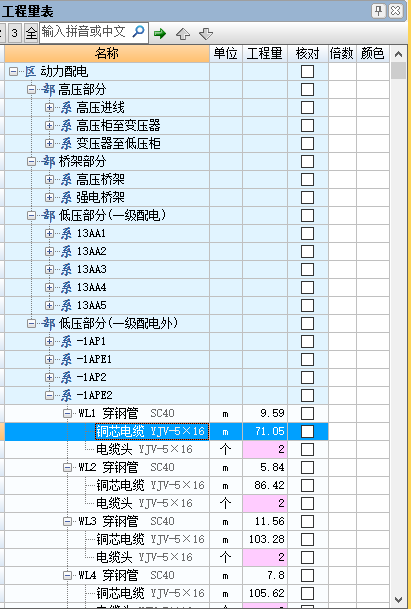Tick the 核对 checkbox for 13AA3
The height and width of the screenshot is (609, 411).
pyautogui.click(x=307, y=269)
